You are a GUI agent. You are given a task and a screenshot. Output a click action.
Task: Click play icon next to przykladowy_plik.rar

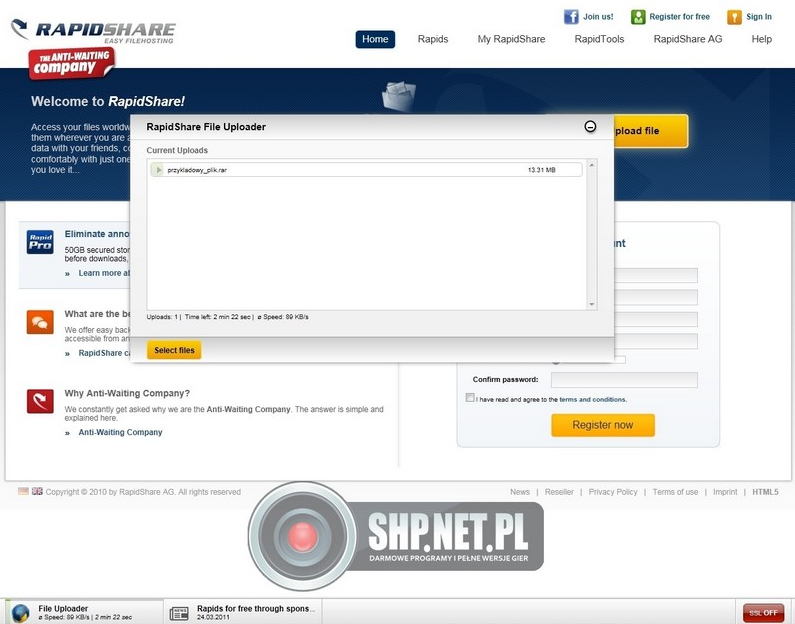158,170
